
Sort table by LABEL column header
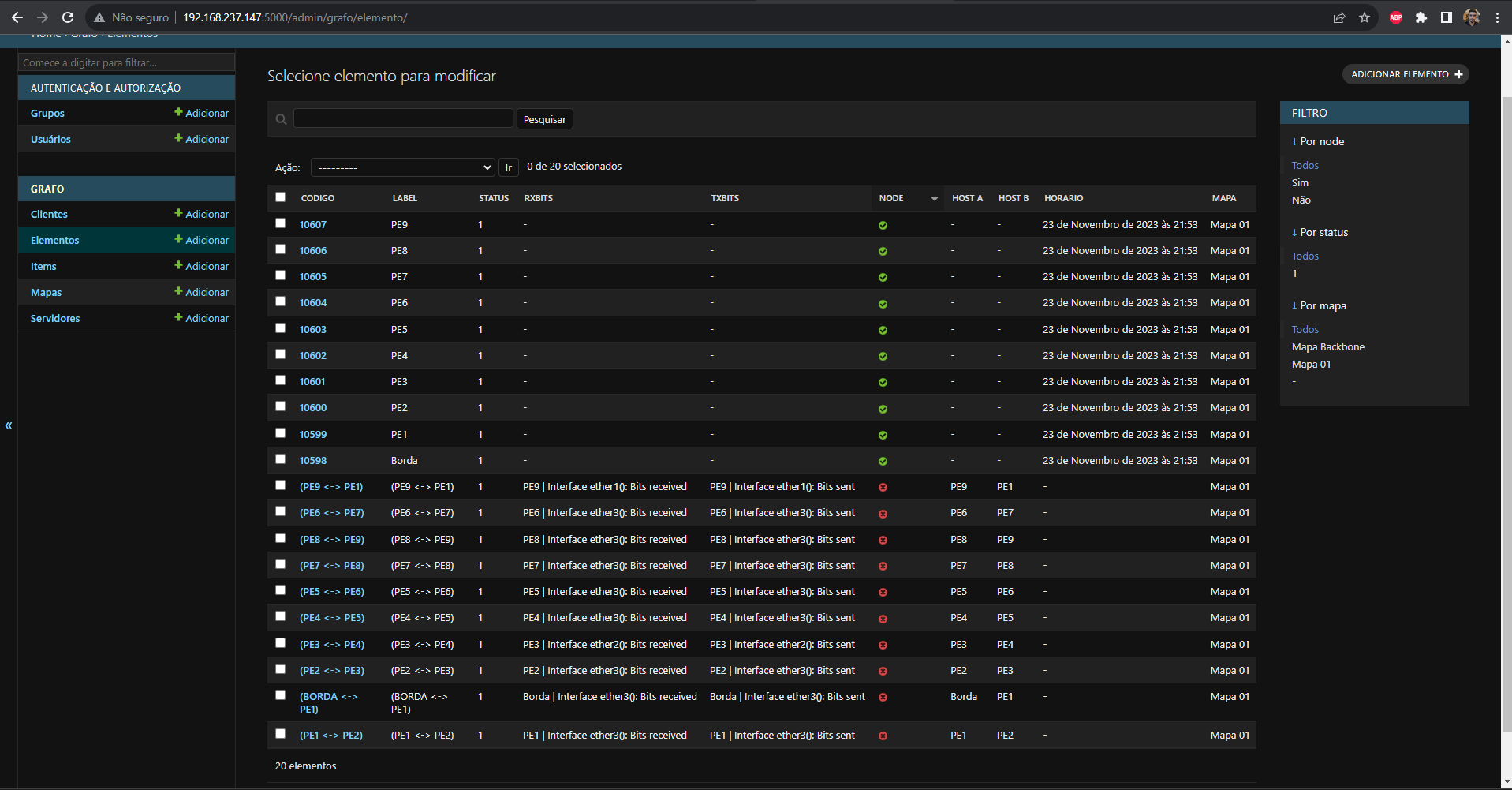pyautogui.click(x=405, y=198)
